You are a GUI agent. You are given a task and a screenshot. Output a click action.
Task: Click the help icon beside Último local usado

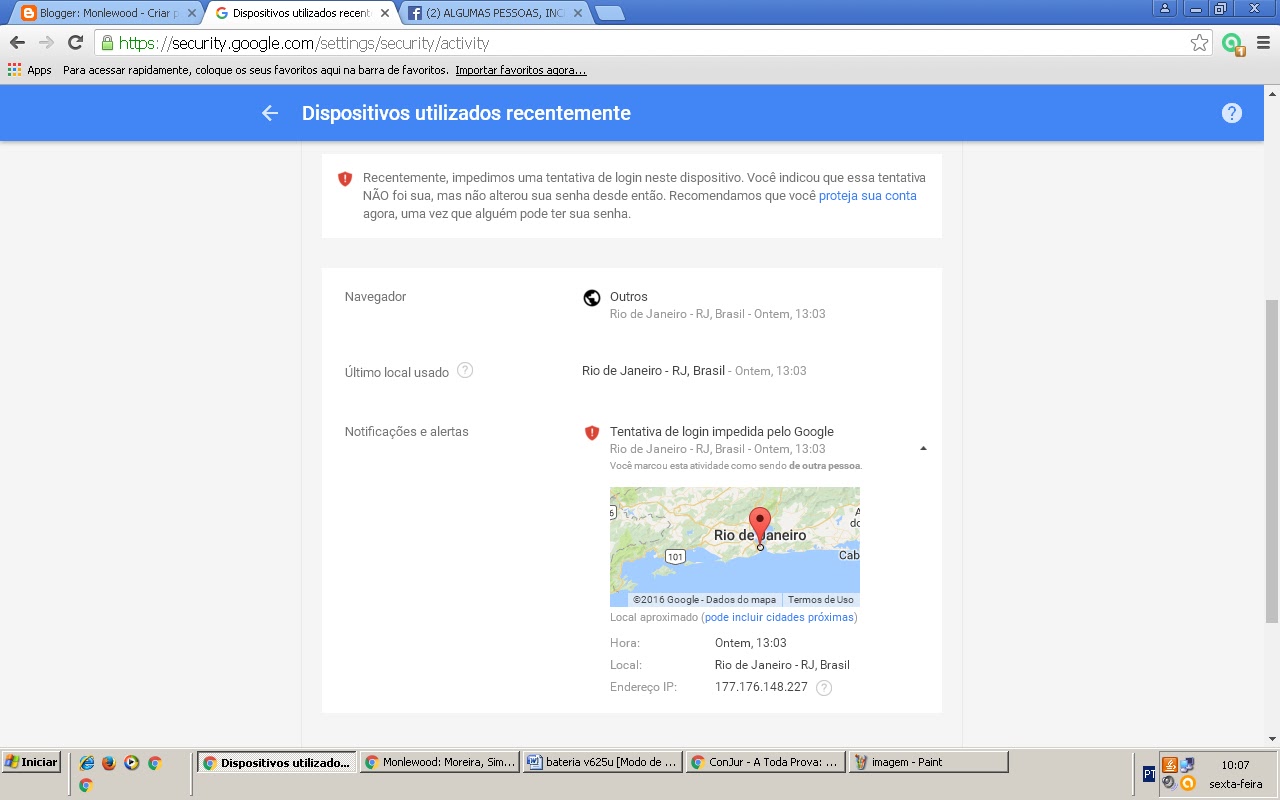coord(465,370)
